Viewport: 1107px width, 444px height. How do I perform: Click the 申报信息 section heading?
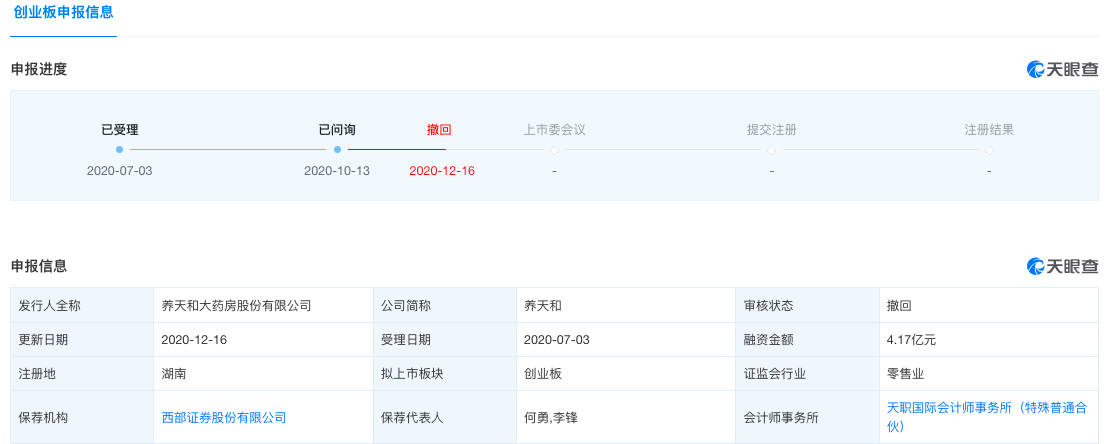click(40, 266)
